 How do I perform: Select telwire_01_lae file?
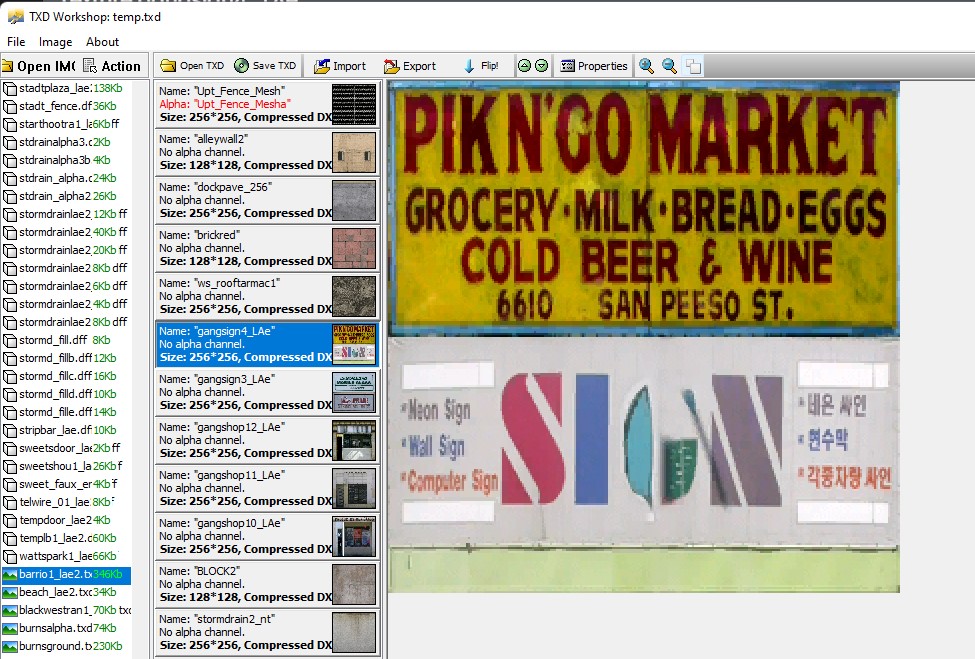click(66, 503)
